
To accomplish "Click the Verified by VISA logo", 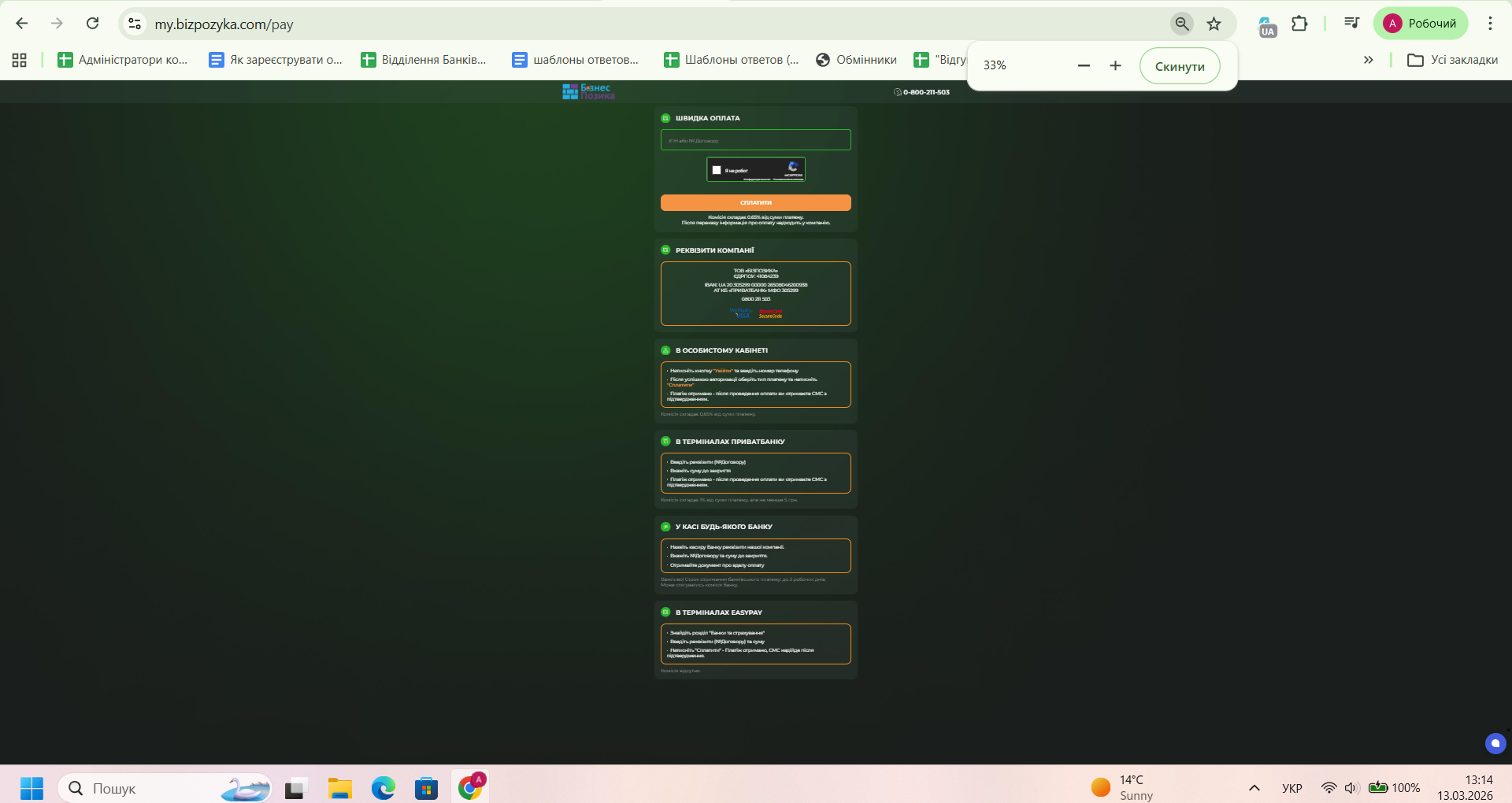I will point(740,313).
